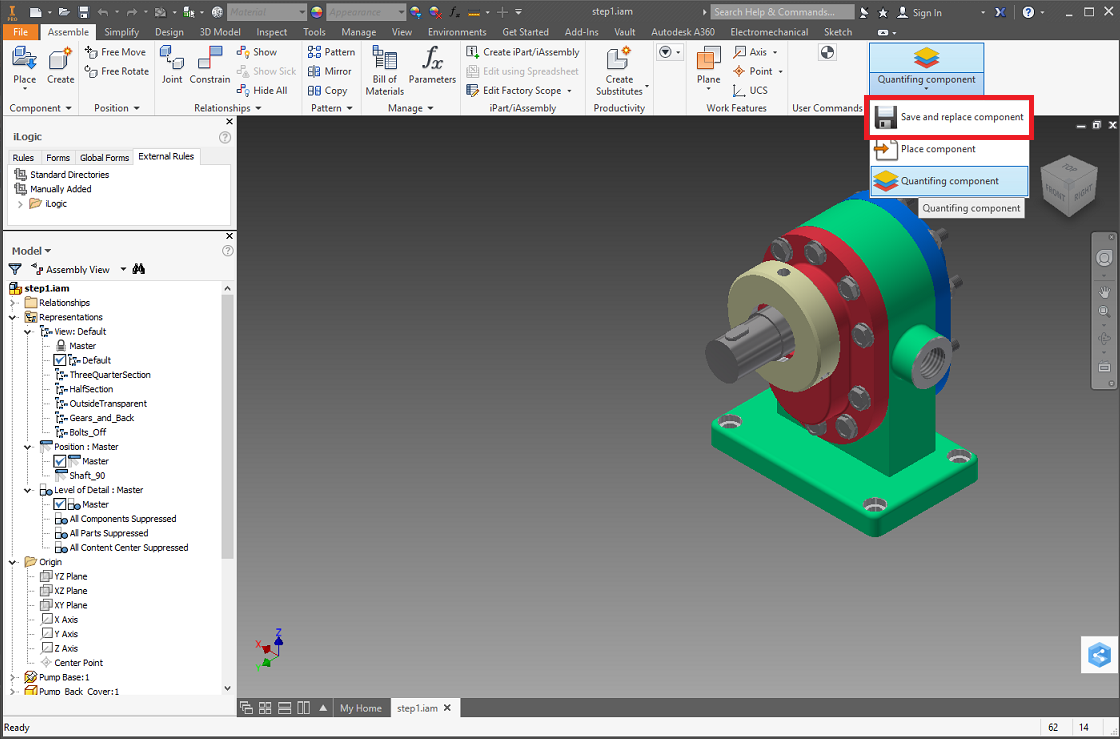This screenshot has width=1120, height=739.
Task: Open the Environments ribbon tab
Action: [457, 32]
